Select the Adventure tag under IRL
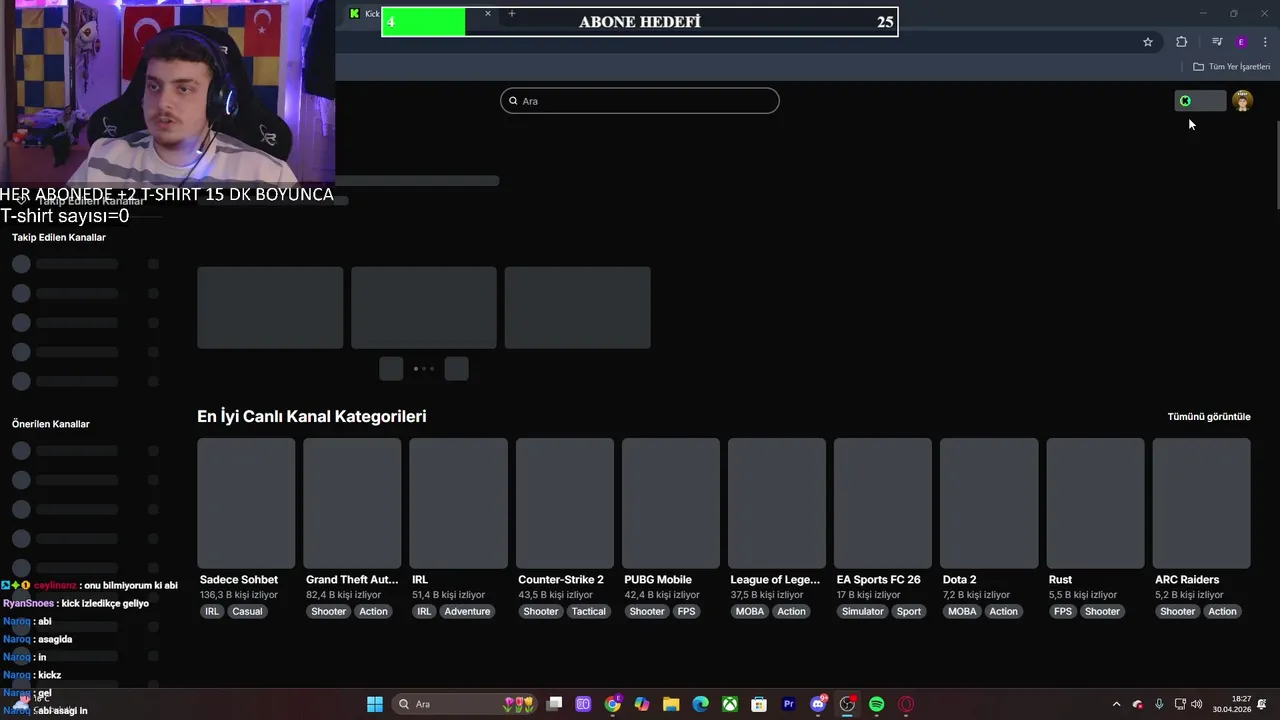Screen dimensions: 1280x720 click(468, 612)
